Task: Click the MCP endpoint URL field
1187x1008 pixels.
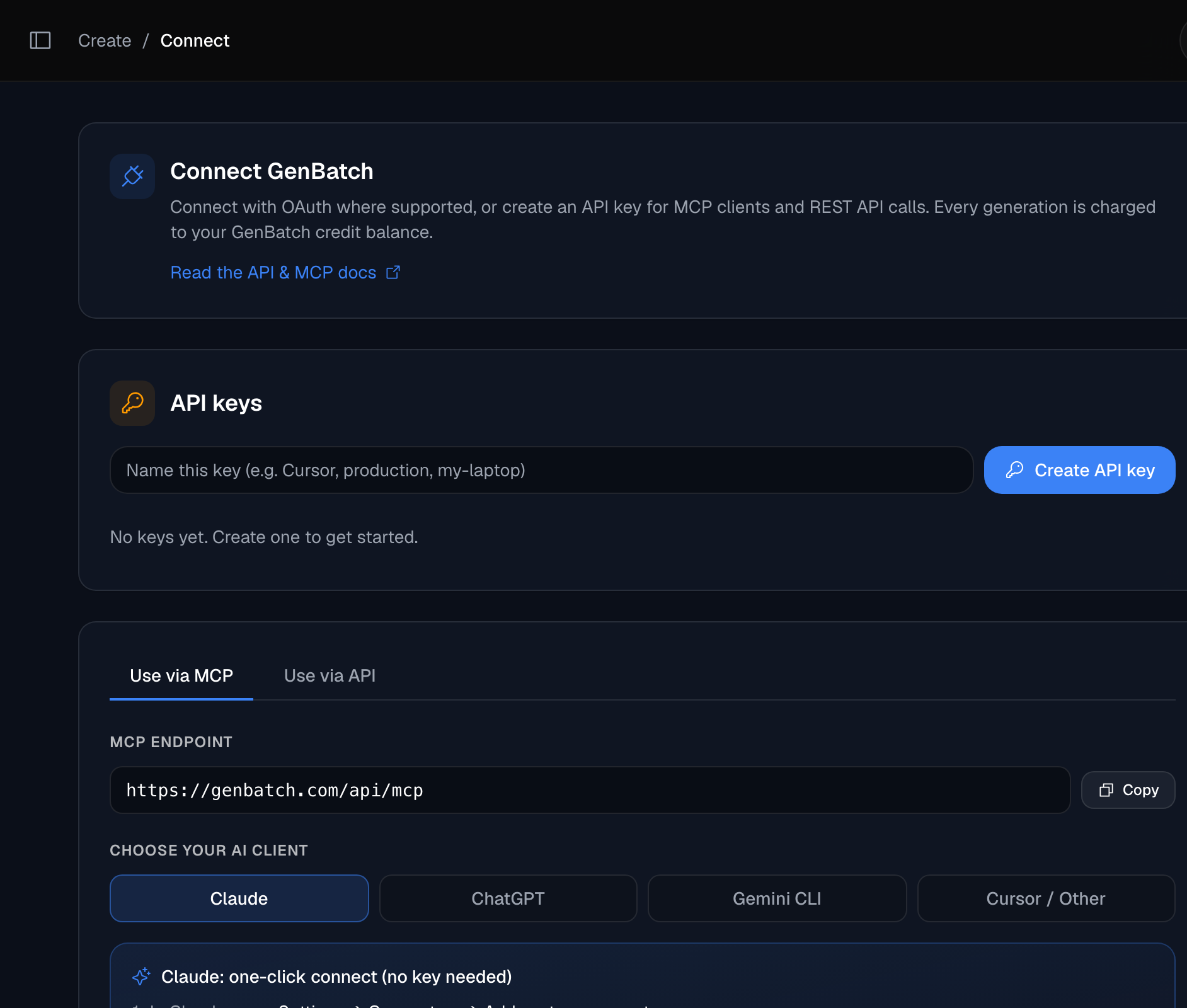Action: pyautogui.click(x=590, y=790)
